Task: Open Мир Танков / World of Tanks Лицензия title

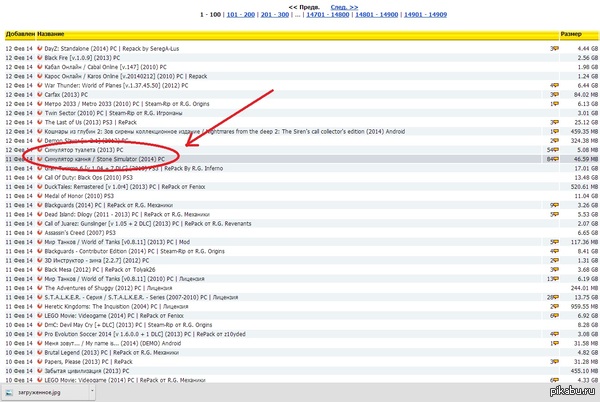Action: (124, 279)
